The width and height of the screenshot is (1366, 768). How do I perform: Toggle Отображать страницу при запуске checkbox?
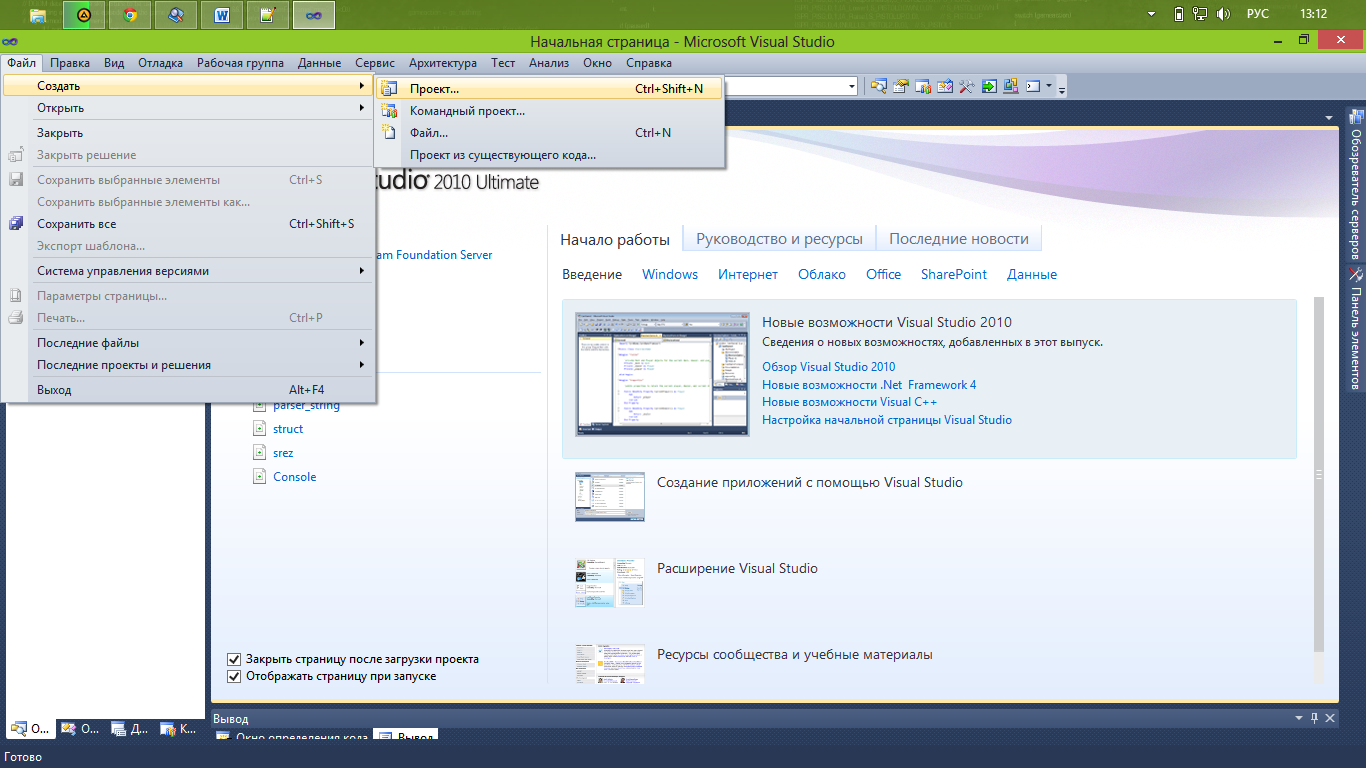click(234, 676)
